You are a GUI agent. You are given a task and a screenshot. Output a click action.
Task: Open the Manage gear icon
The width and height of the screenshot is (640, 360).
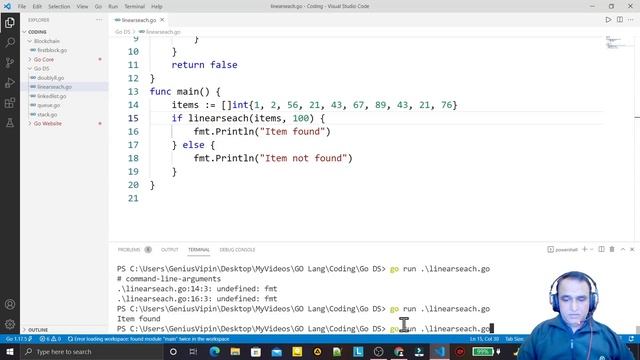click(10, 324)
